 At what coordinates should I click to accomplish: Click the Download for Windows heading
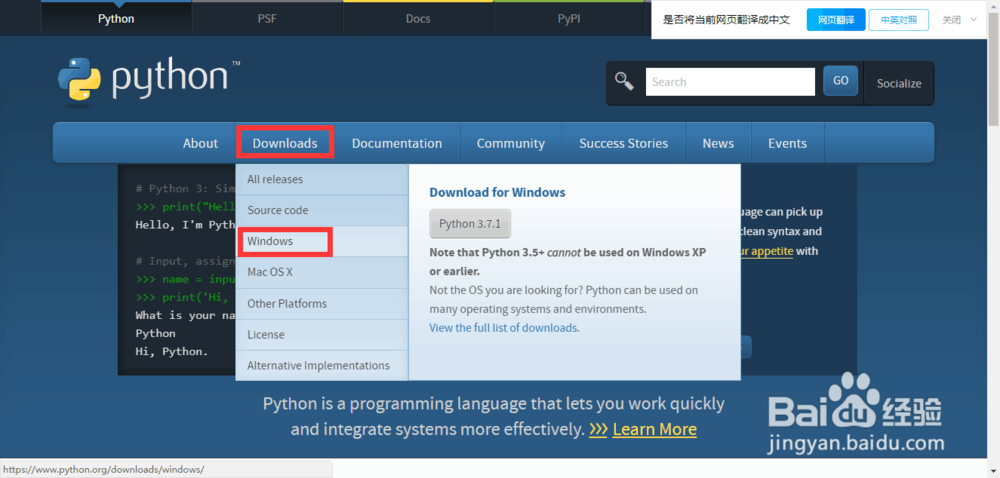497,192
